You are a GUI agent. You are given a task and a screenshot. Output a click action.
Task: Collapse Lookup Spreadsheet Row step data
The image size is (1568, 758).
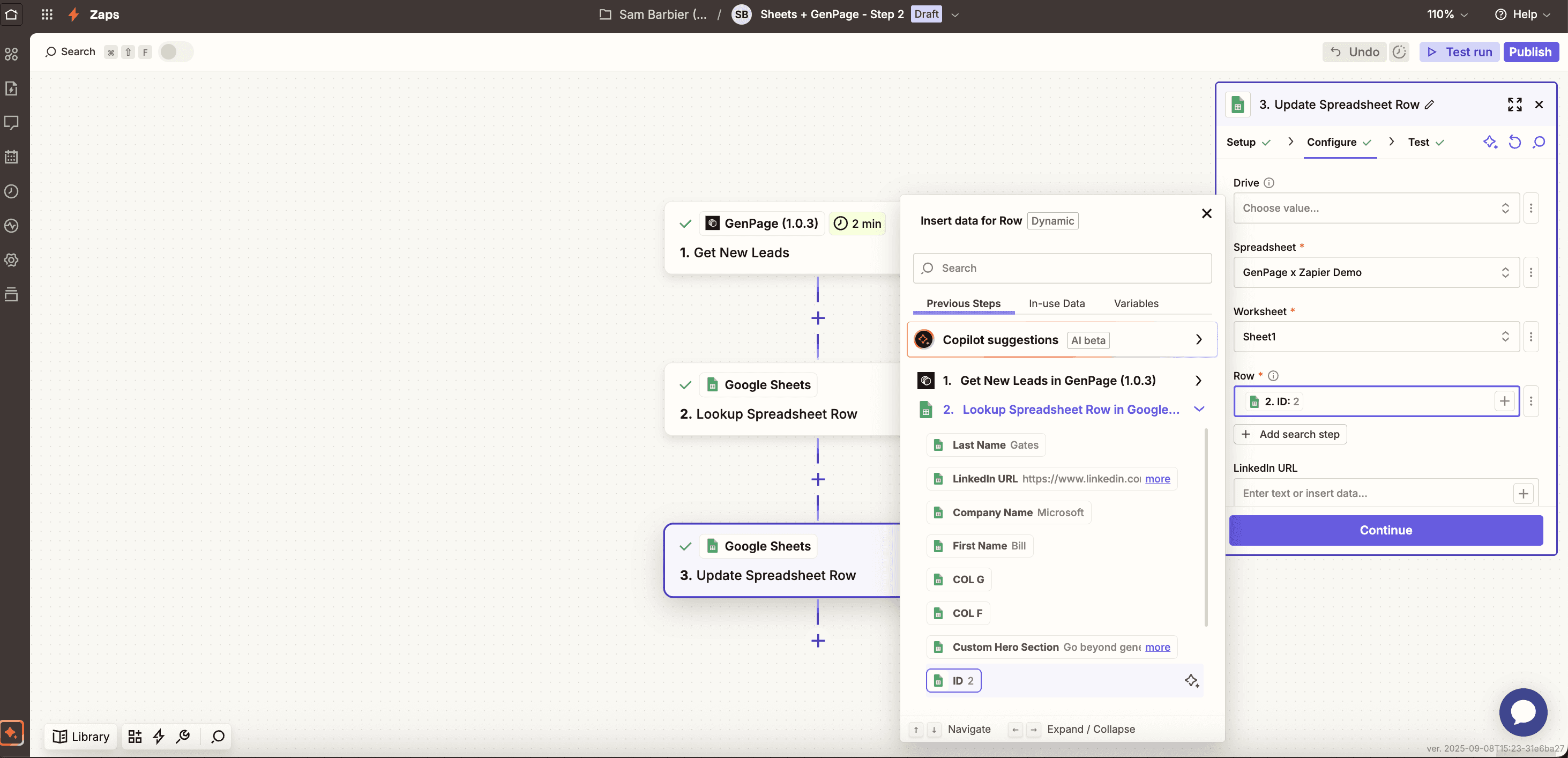[x=1199, y=409]
